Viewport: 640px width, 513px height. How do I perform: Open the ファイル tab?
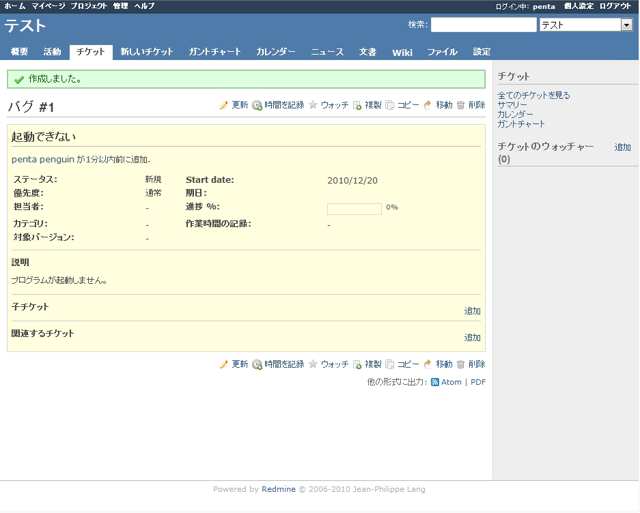(x=442, y=52)
